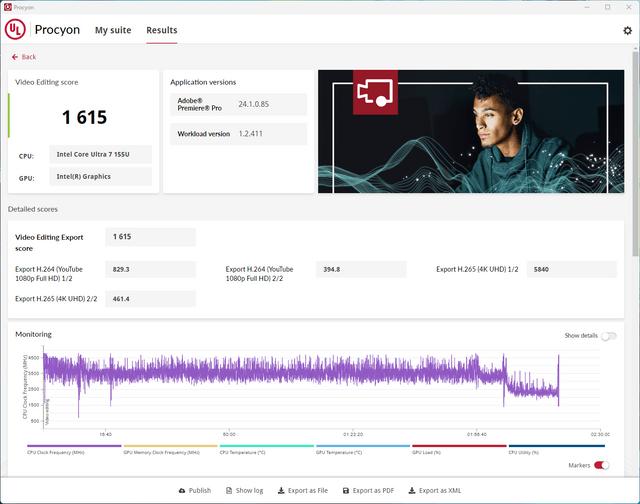This screenshot has width=640, height=504.
Task: Open the settings gear icon
Action: click(627, 31)
